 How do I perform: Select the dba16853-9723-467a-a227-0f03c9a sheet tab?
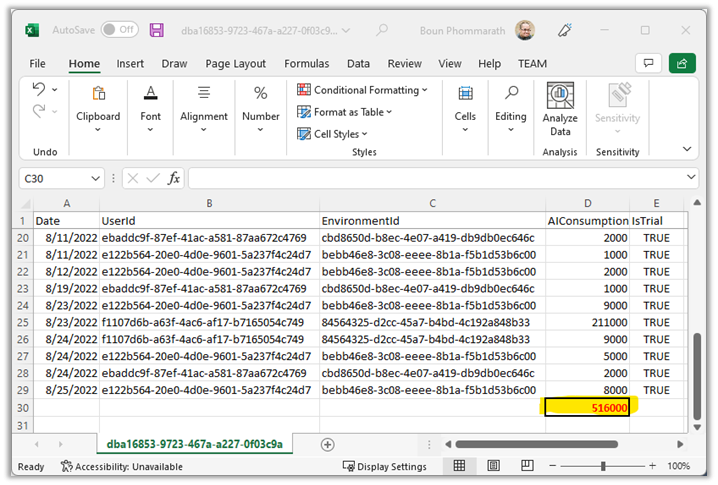[195, 444]
